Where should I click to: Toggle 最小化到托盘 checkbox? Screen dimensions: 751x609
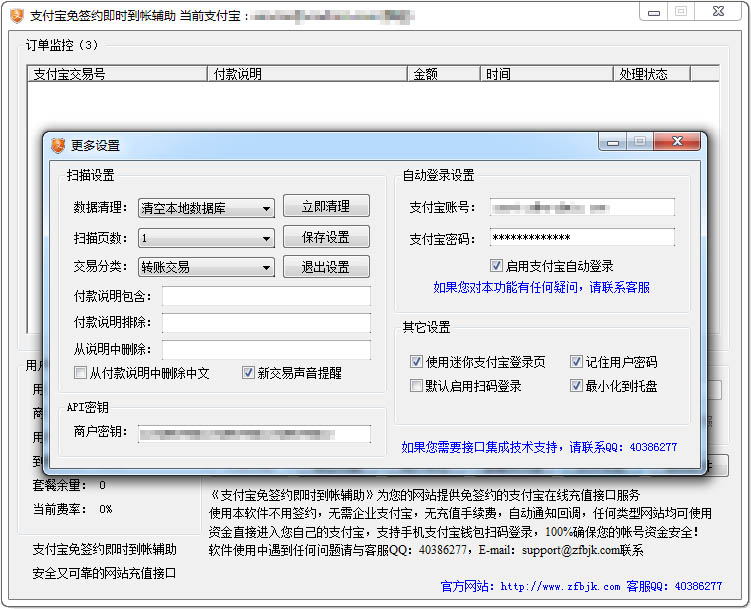coord(576,385)
